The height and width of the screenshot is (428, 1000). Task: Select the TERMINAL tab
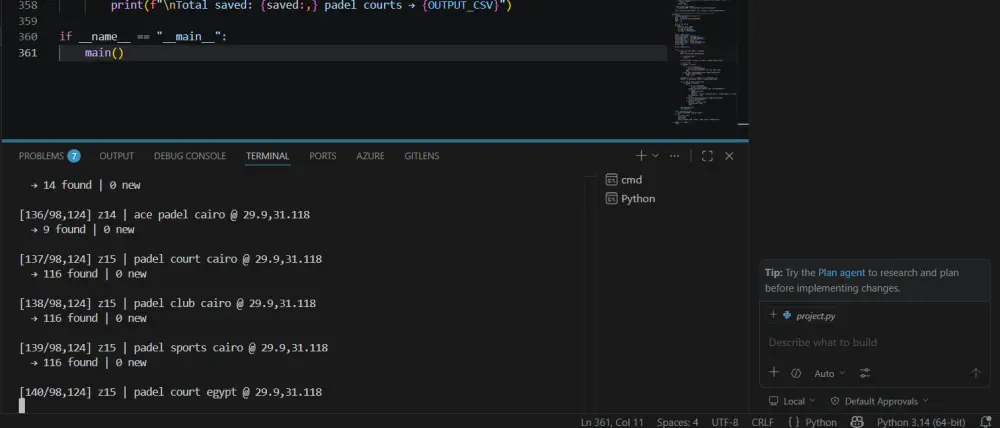click(x=267, y=156)
